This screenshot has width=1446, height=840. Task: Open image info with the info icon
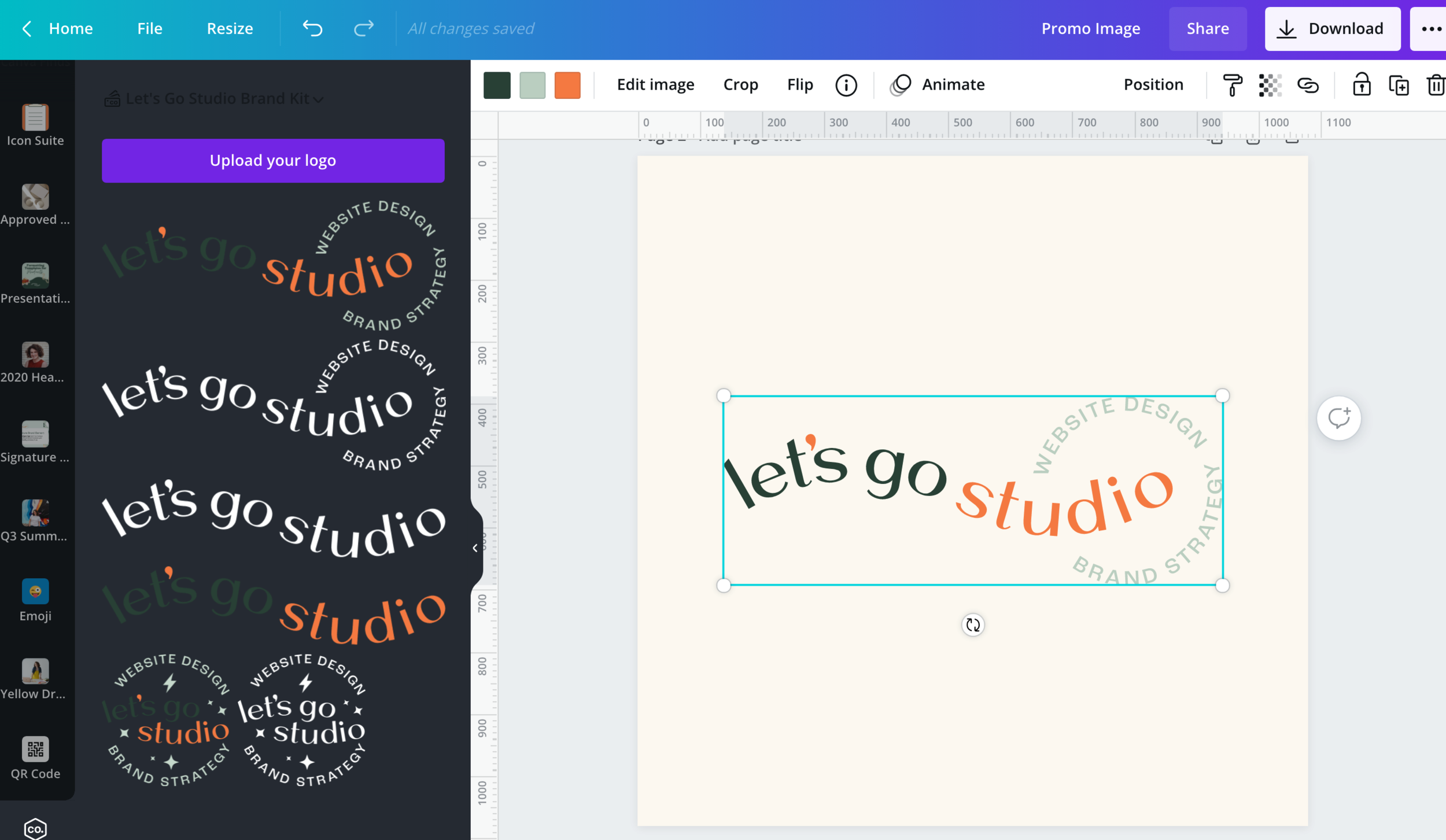[x=846, y=85]
